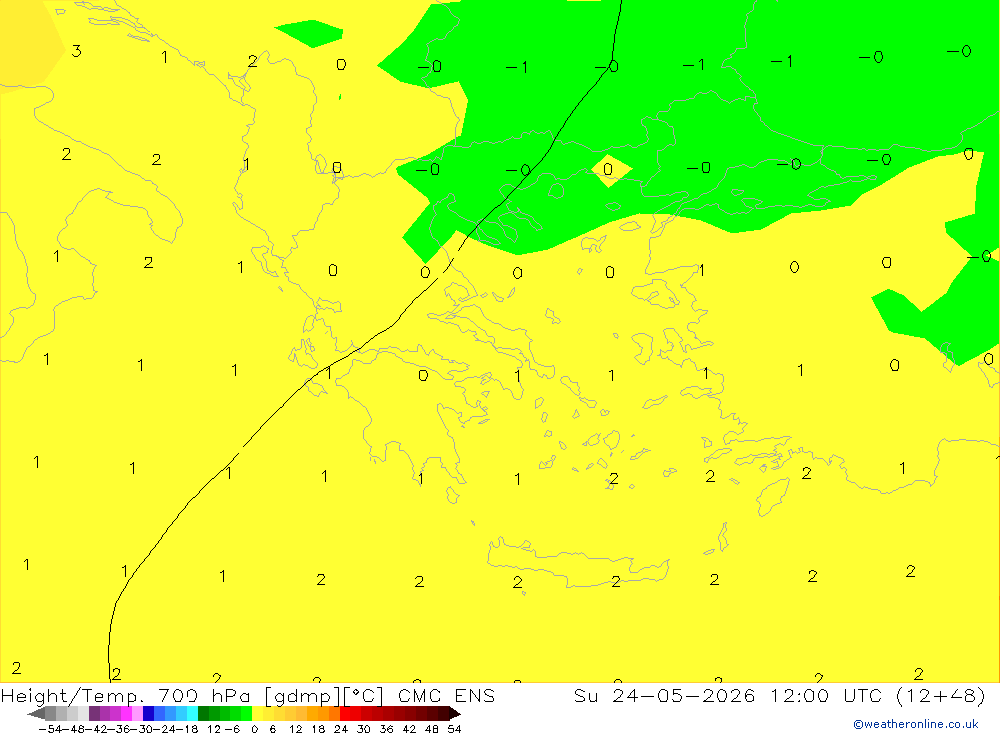Click the bright yellow legend swatch above 0
1000x733 pixels.
[x=258, y=714]
